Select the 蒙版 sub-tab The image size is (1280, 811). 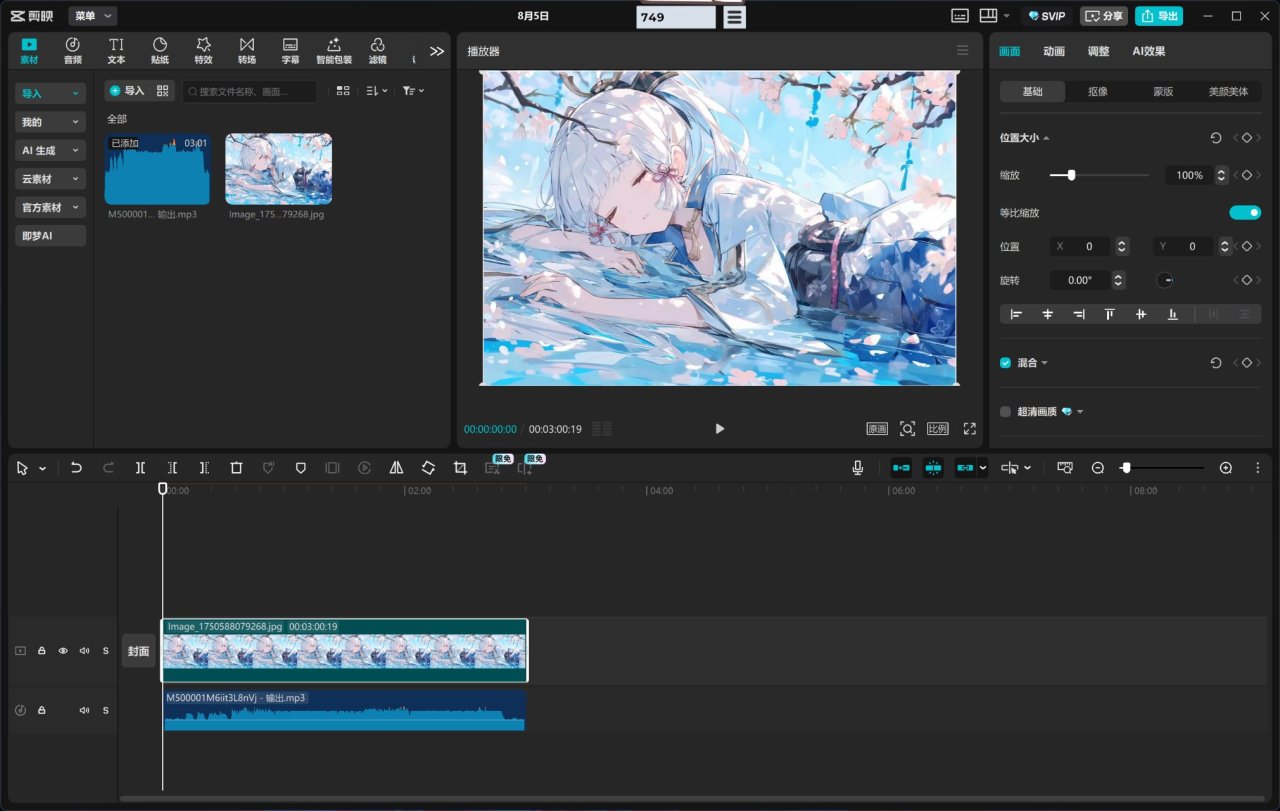tap(1163, 91)
